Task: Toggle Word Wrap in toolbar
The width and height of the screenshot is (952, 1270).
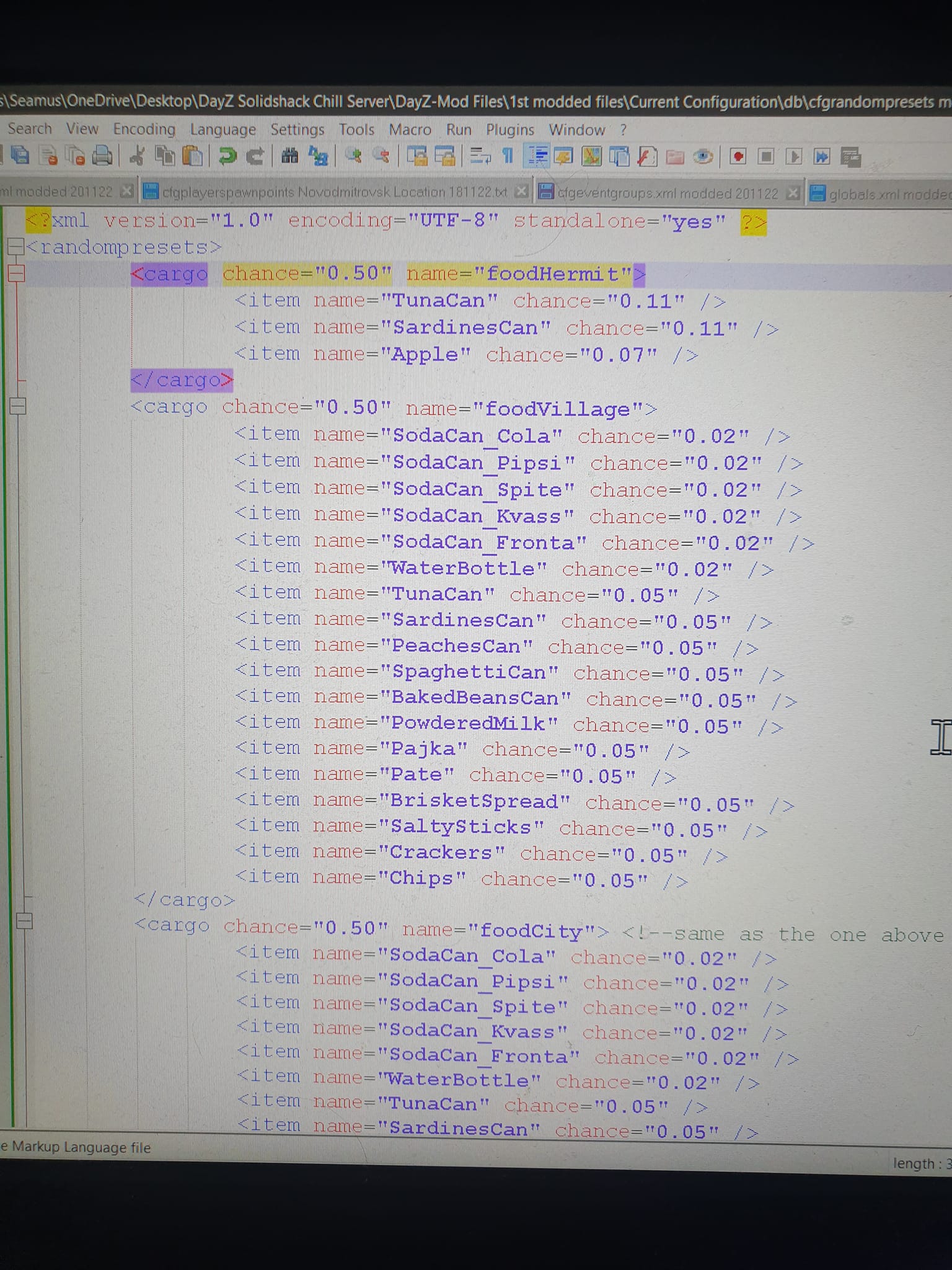Action: (480, 156)
